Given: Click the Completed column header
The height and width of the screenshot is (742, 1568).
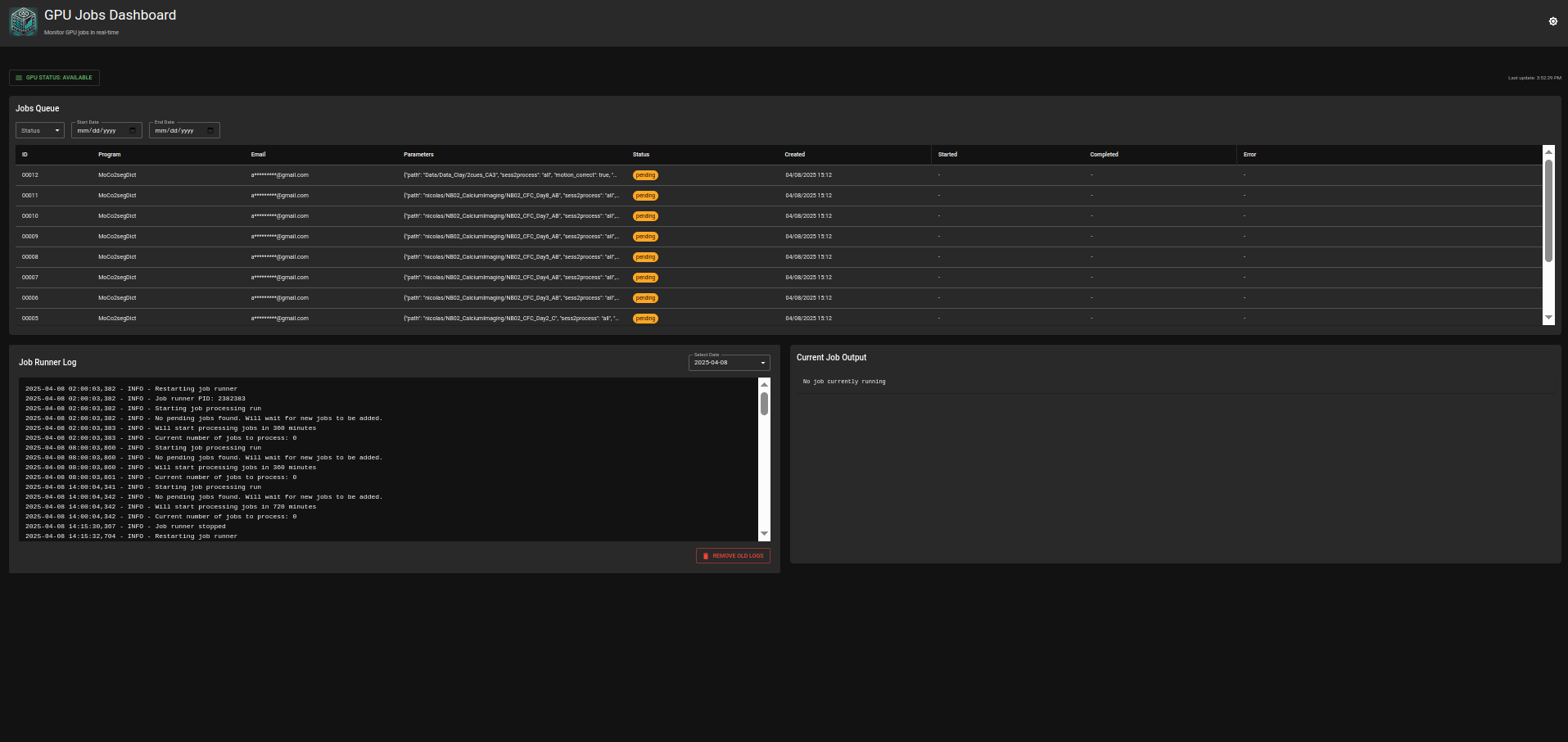Looking at the screenshot, I should 1104,154.
